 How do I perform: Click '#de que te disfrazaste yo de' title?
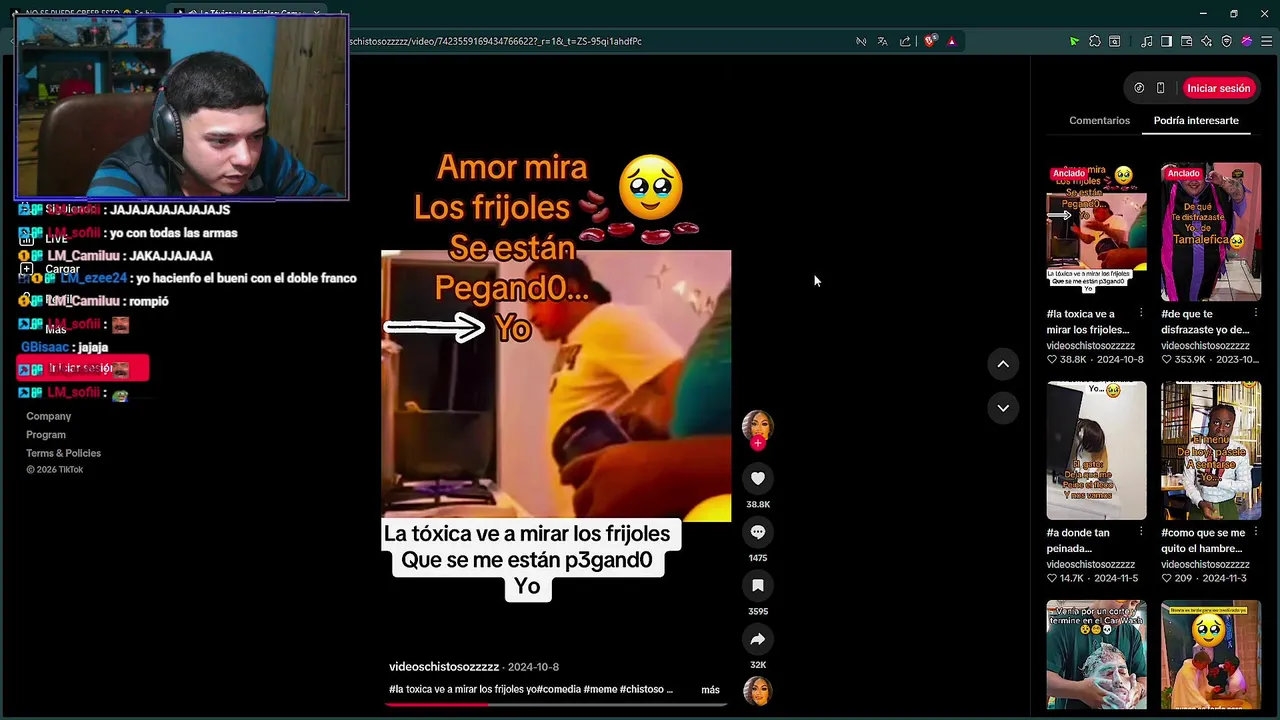1205,322
